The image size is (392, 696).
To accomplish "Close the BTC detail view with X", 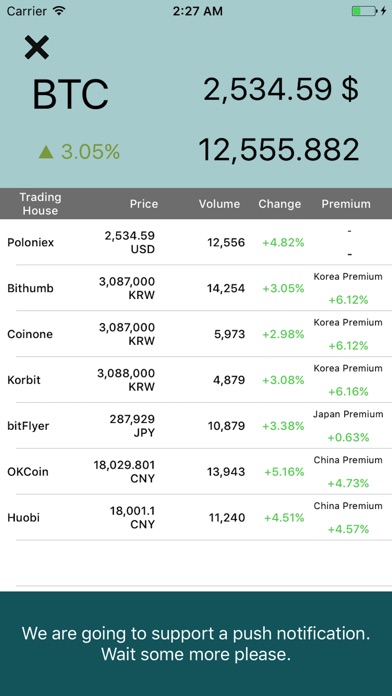I will [36, 47].
